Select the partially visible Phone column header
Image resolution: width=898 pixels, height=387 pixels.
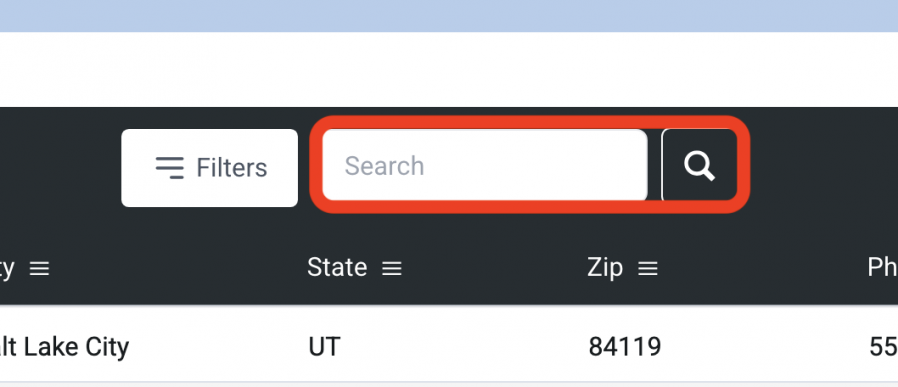(x=883, y=267)
